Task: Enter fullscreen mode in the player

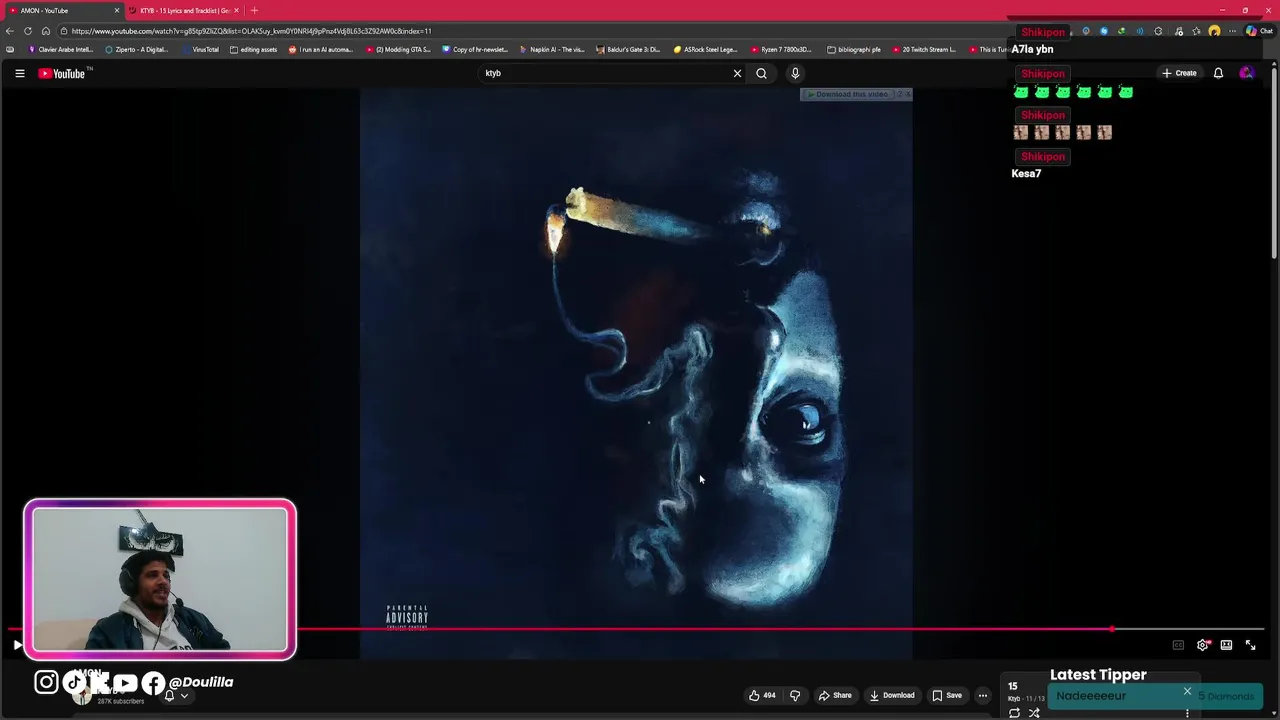Action: [x=1250, y=645]
